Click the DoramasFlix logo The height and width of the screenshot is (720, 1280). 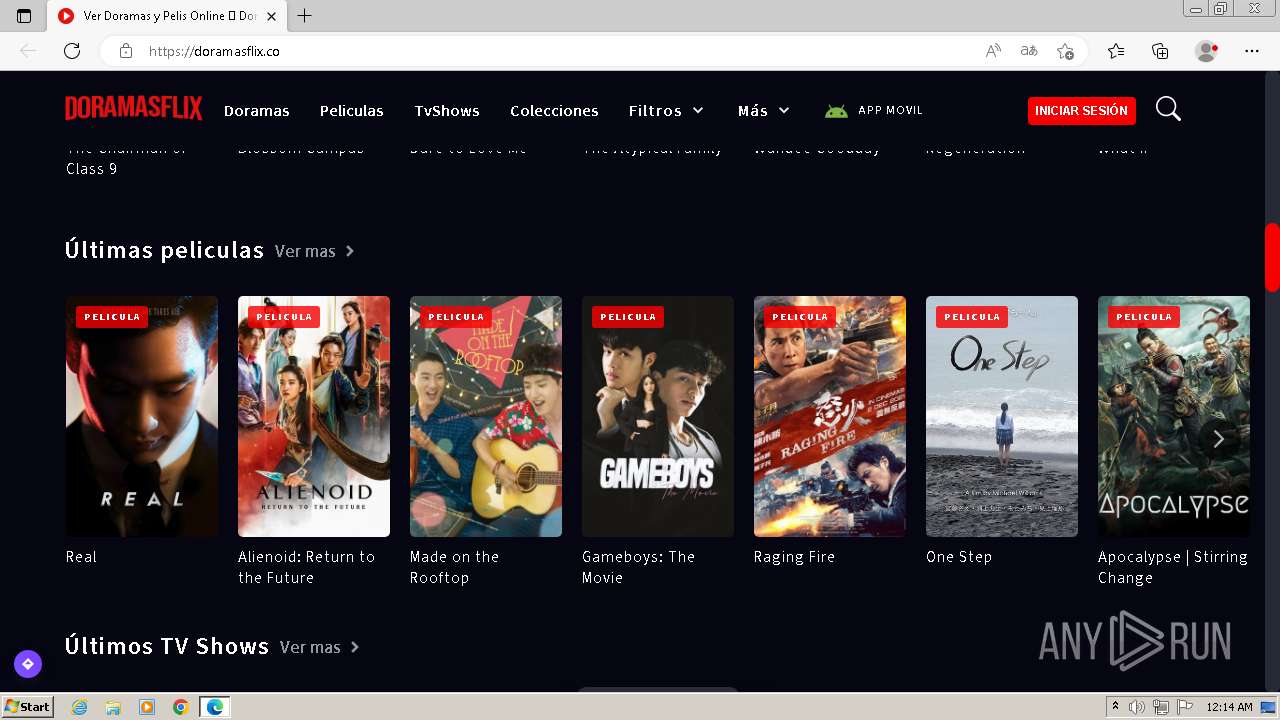click(133, 109)
